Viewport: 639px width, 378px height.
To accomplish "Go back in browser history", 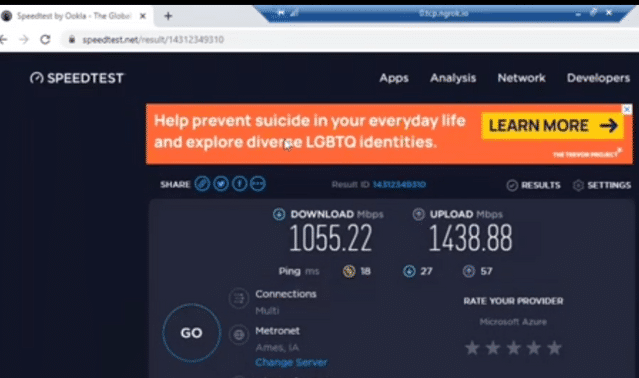I will 3,40.
